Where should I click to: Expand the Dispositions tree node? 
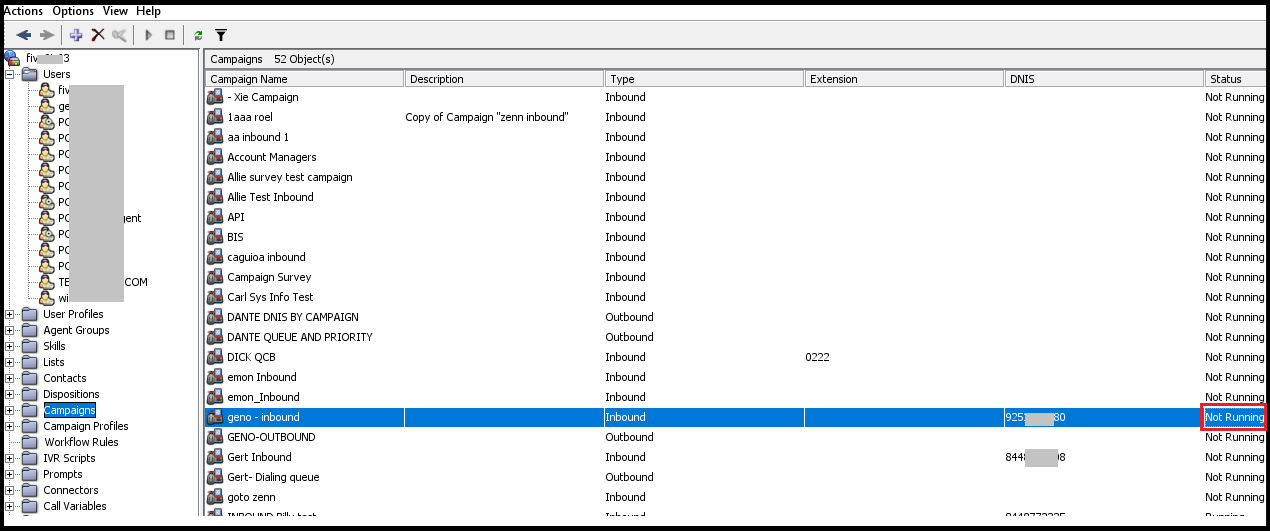pyautogui.click(x=10, y=394)
